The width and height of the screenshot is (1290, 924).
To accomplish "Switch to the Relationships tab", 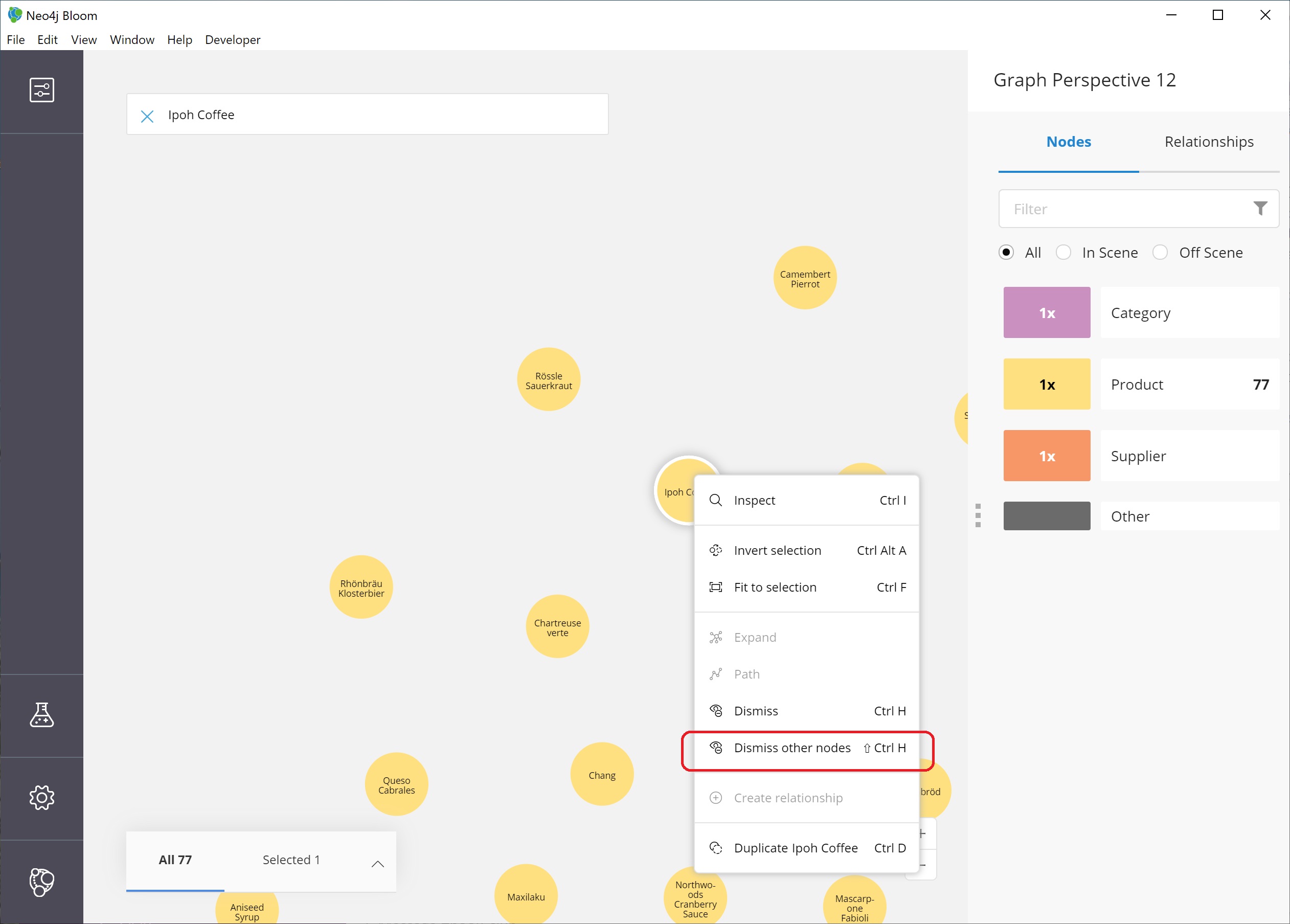I will tap(1209, 141).
